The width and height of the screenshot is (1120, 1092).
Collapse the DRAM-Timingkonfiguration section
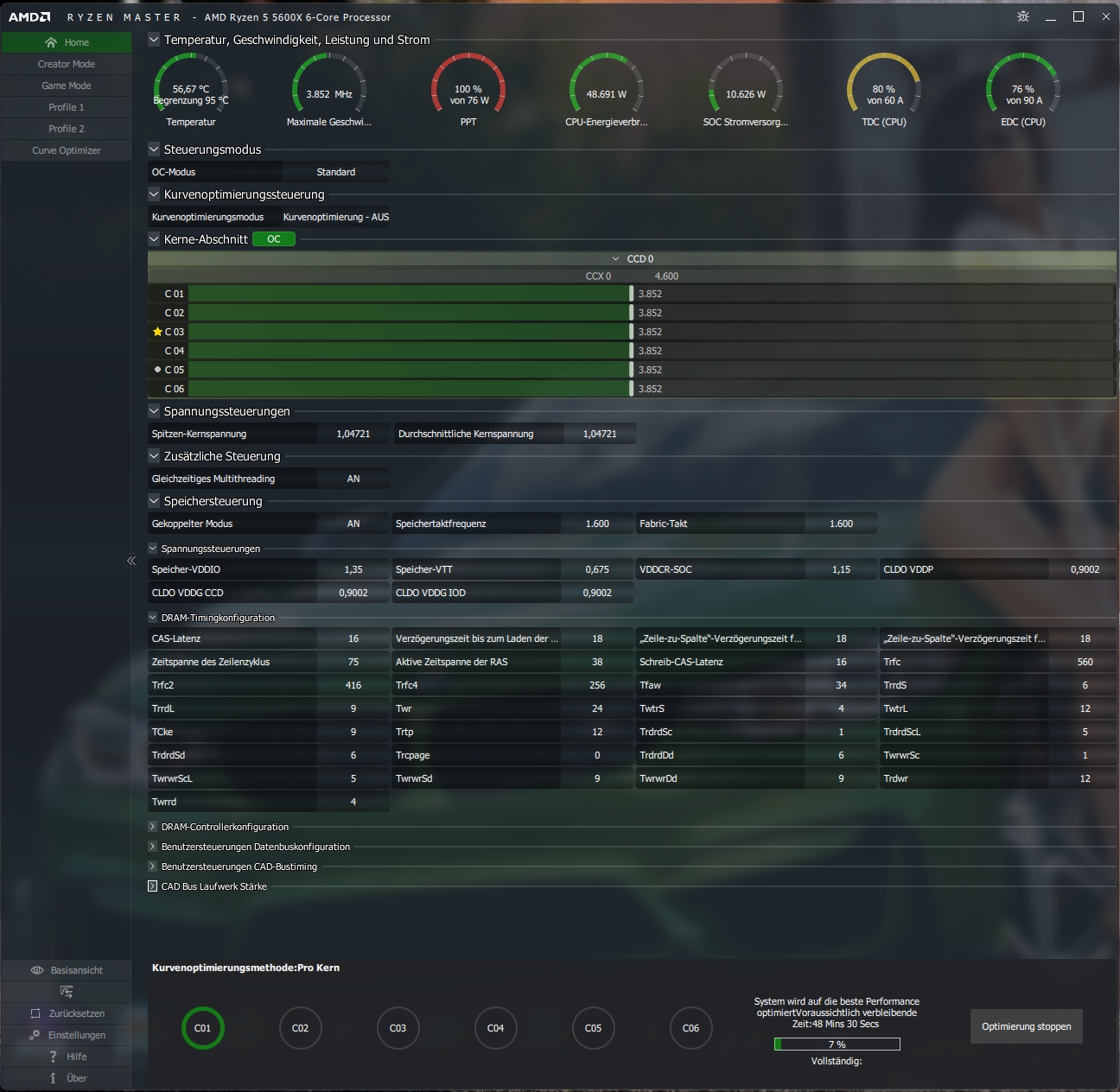pyautogui.click(x=153, y=618)
